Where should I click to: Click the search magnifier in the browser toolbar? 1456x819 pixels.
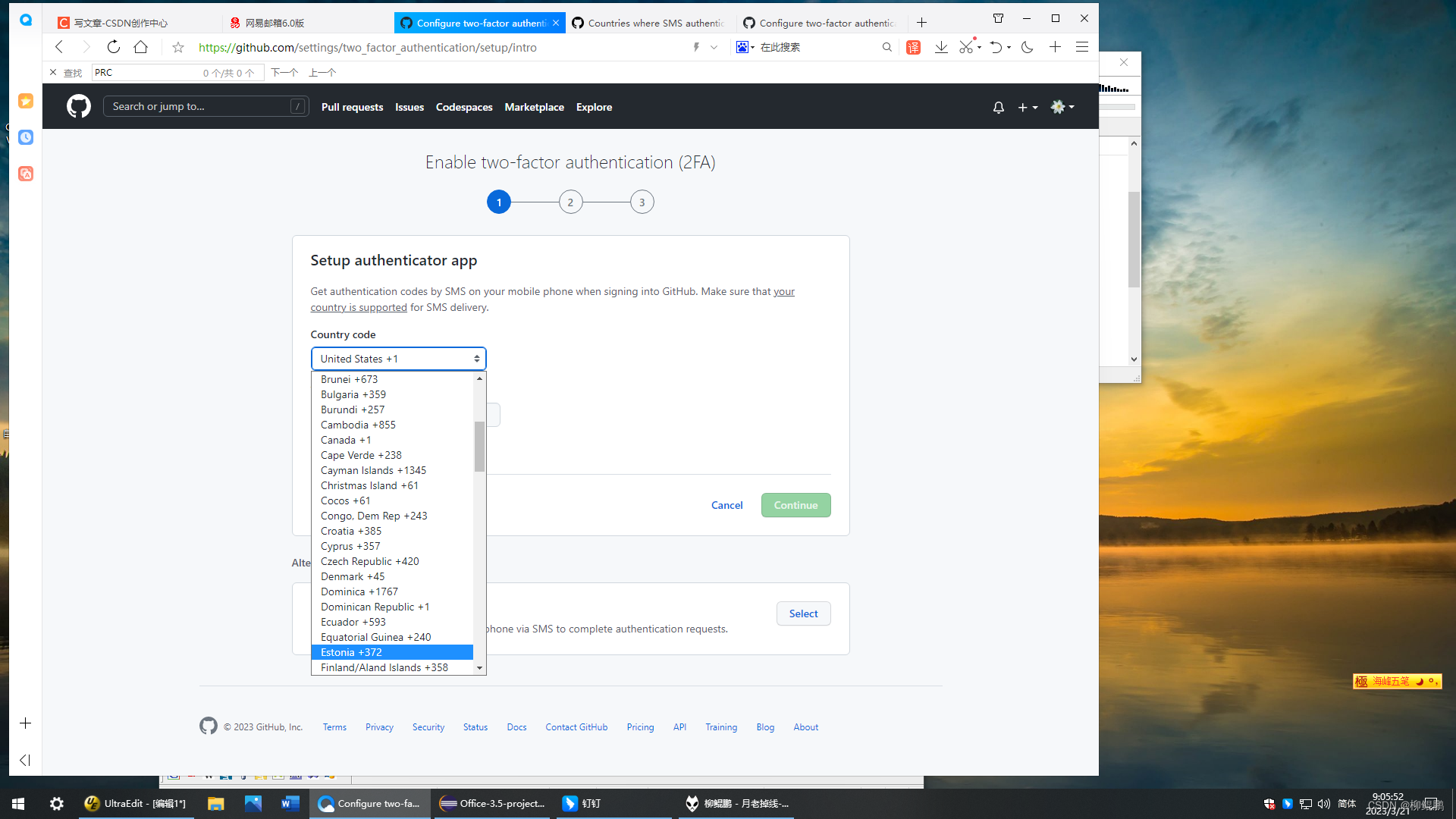click(x=887, y=46)
